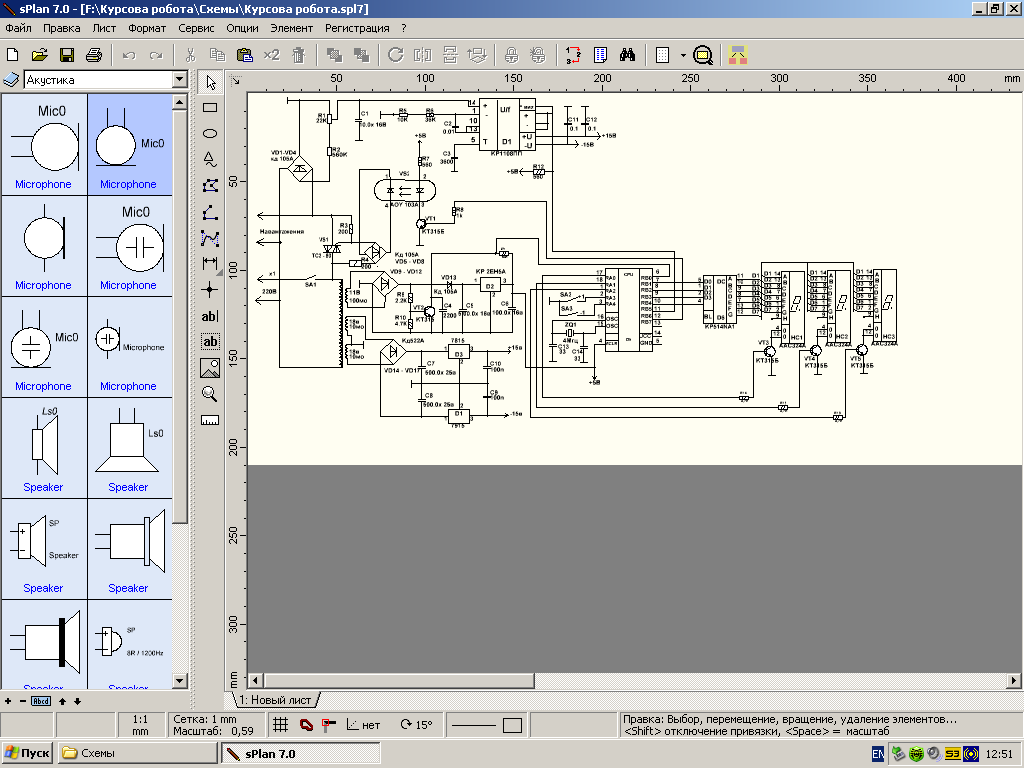The width and height of the screenshot is (1024, 768).
Task: Select the ellipse drawing tool
Action: pos(210,133)
